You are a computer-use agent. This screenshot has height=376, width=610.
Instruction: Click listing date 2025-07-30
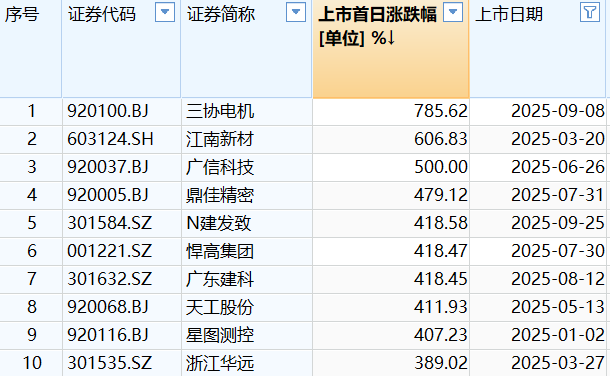coord(558,251)
